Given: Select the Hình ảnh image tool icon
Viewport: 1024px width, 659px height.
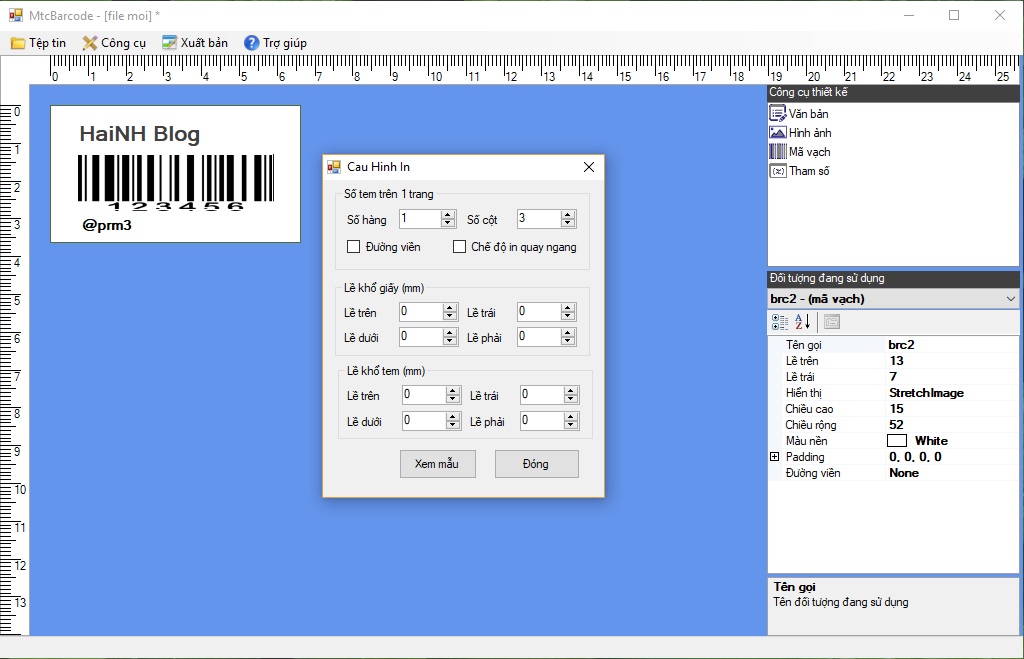Looking at the screenshot, I should [777, 133].
